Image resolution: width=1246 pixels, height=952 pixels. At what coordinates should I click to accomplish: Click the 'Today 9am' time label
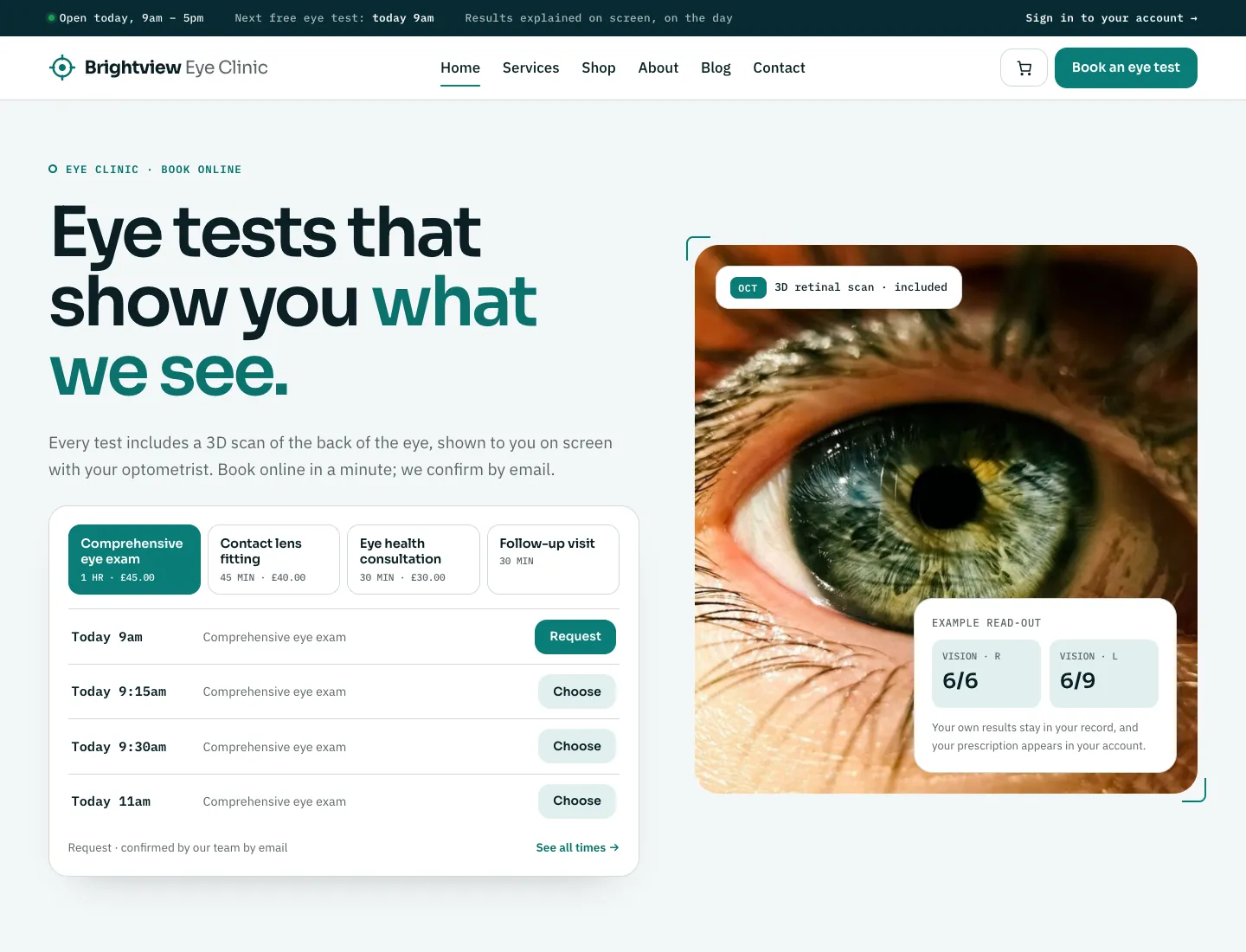point(107,637)
